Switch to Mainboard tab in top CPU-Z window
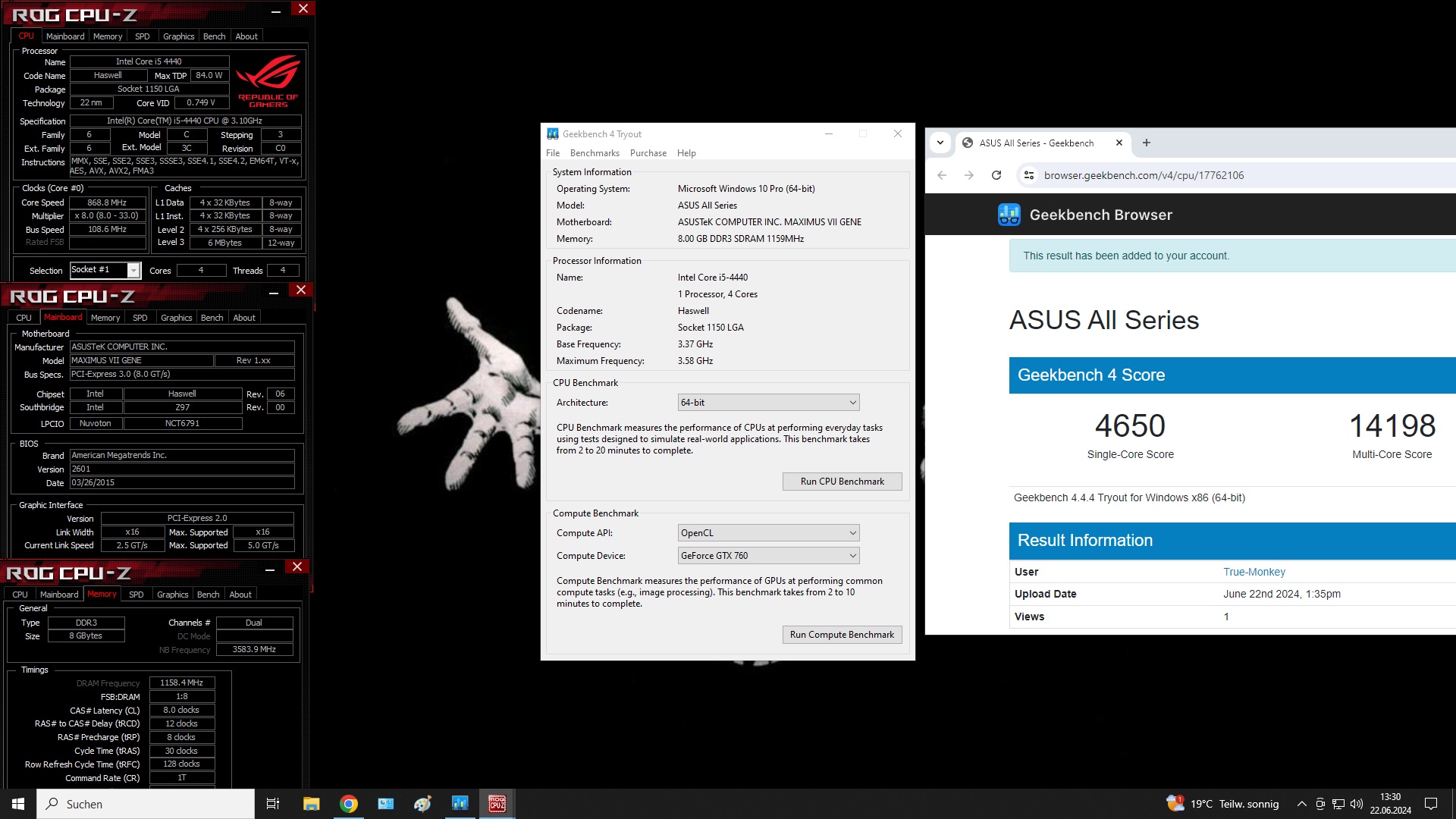Image resolution: width=1456 pixels, height=819 pixels. (65, 36)
